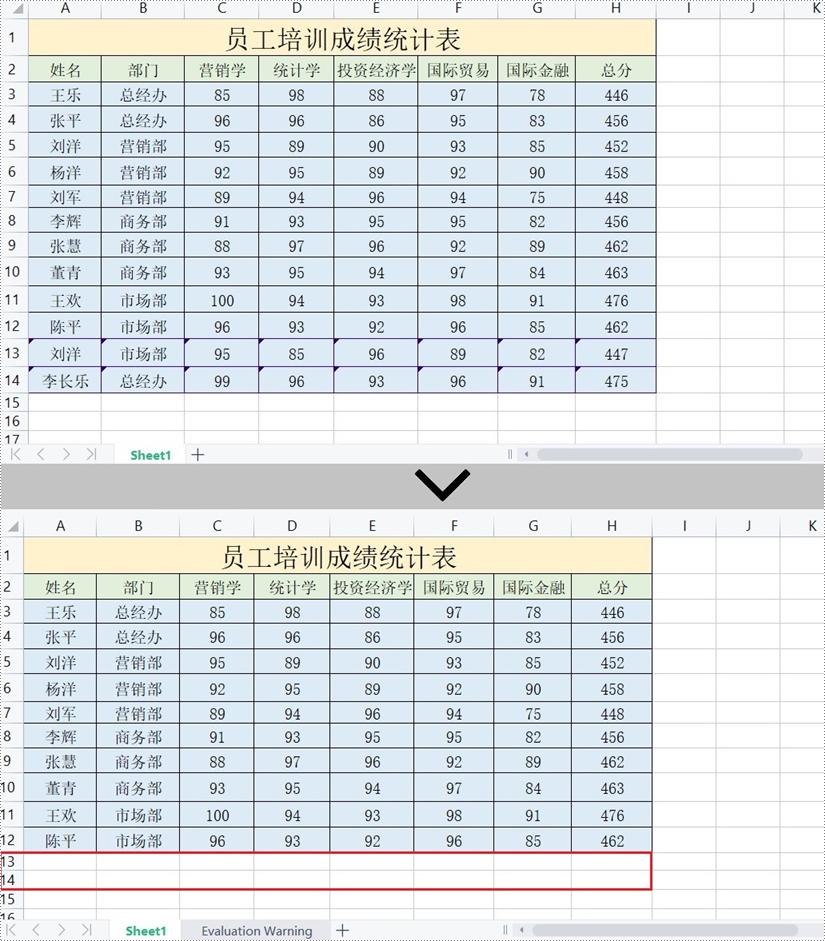The height and width of the screenshot is (941, 825).
Task: Select 杨洋 cell in bottom spreadsheet
Action: (x=61, y=688)
